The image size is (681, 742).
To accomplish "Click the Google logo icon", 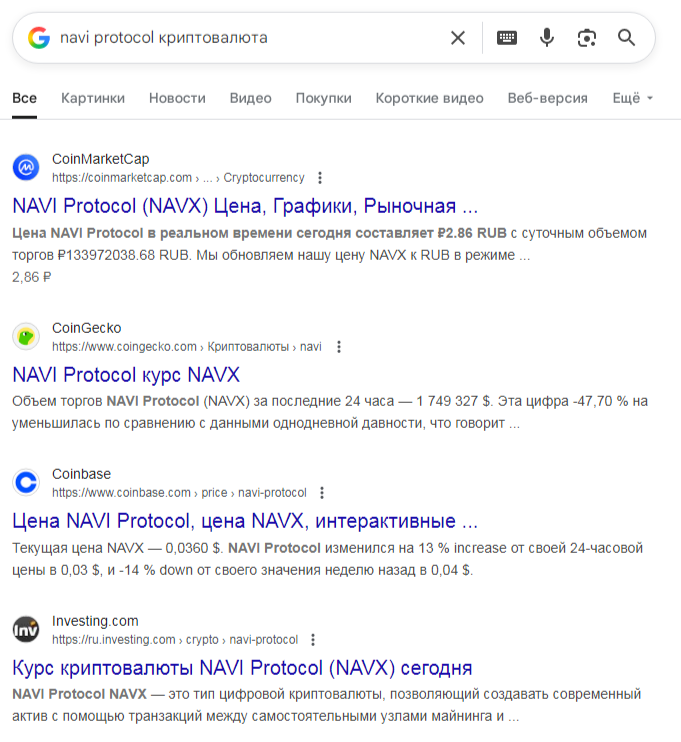I will [x=39, y=38].
